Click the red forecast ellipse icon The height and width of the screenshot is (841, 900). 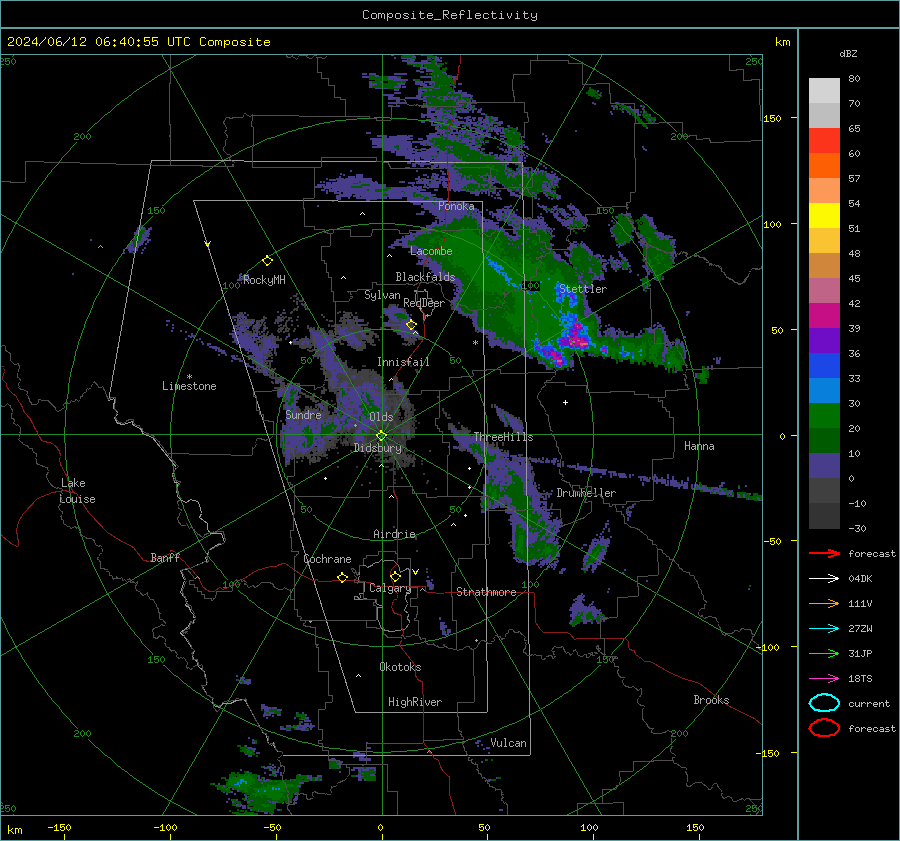tap(824, 728)
